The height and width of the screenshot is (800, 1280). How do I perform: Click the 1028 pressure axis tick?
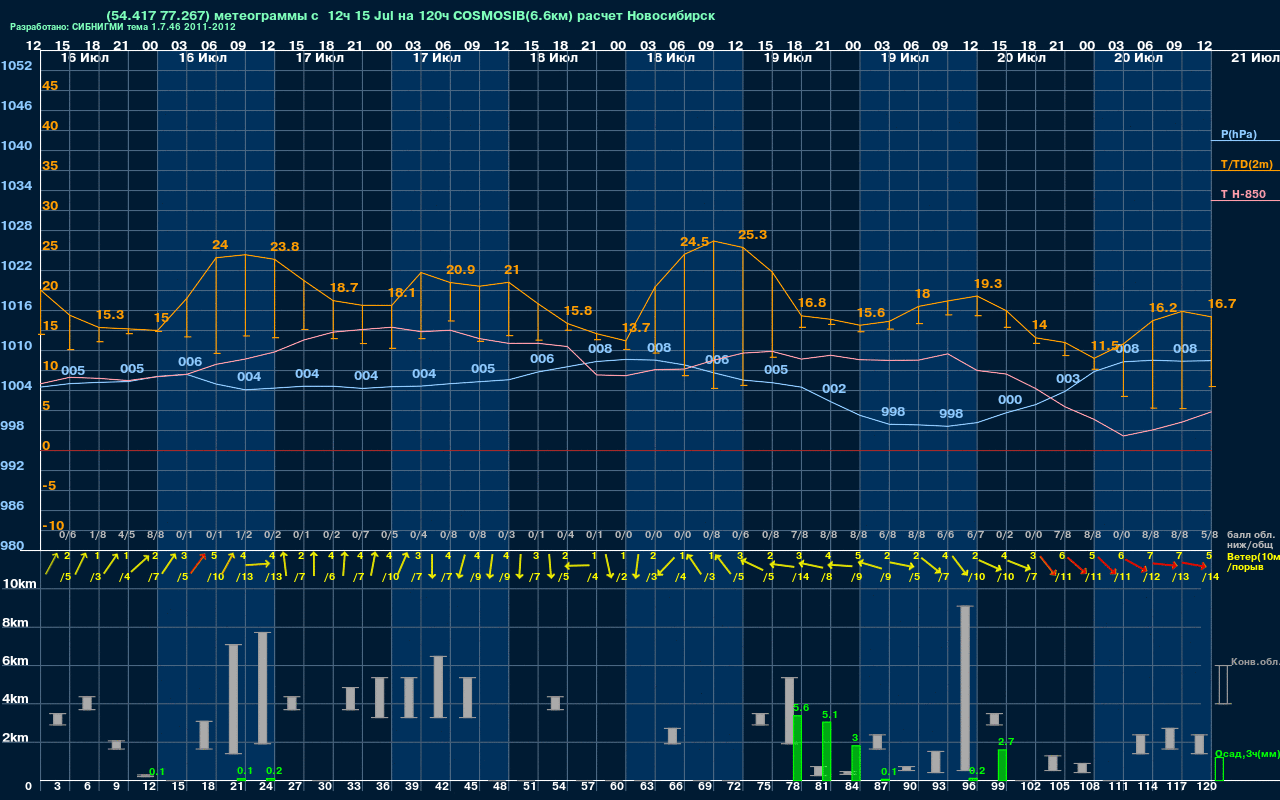tap(16, 226)
